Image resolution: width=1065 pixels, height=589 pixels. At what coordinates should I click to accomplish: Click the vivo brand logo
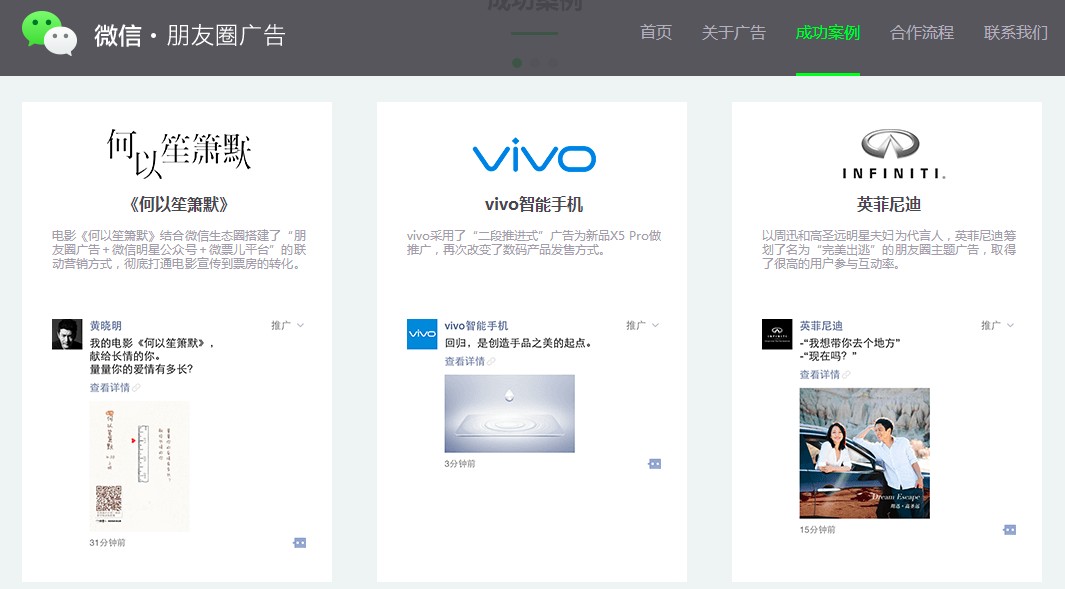click(x=533, y=156)
